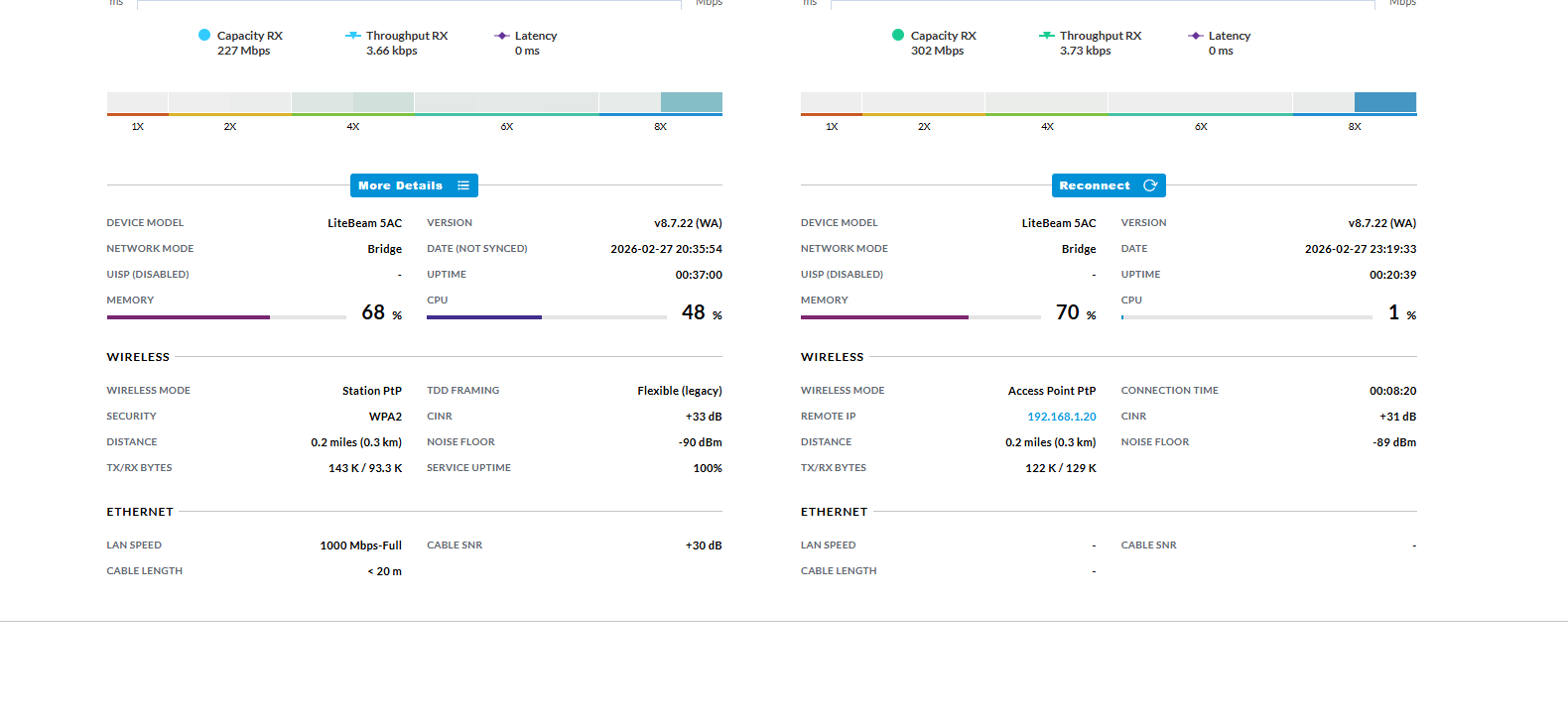Click the teal 8X segment of the station rate bar
The height and width of the screenshot is (726, 1568).
pos(691,102)
